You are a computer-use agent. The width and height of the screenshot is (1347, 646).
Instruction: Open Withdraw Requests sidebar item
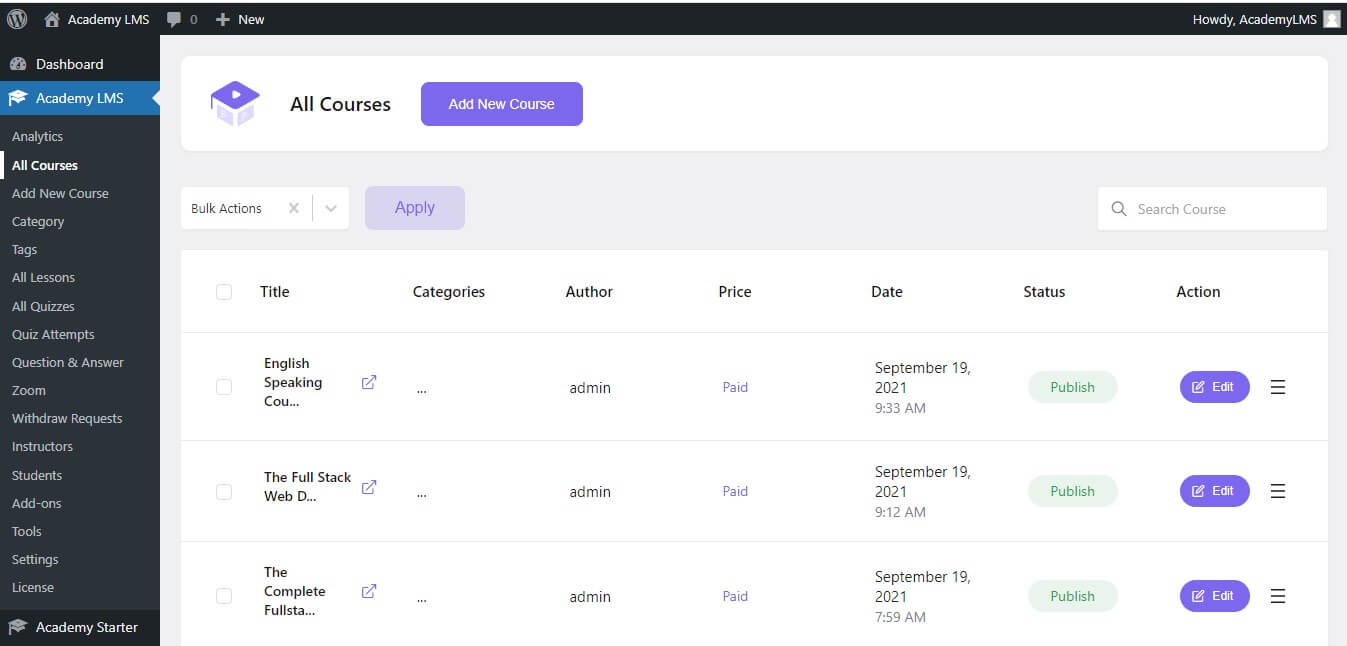[67, 418]
